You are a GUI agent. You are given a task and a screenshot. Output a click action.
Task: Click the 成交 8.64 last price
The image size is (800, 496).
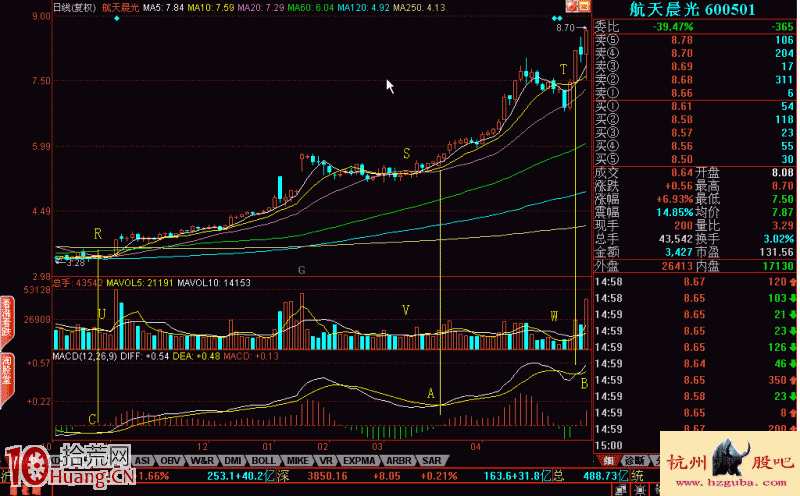coord(682,172)
